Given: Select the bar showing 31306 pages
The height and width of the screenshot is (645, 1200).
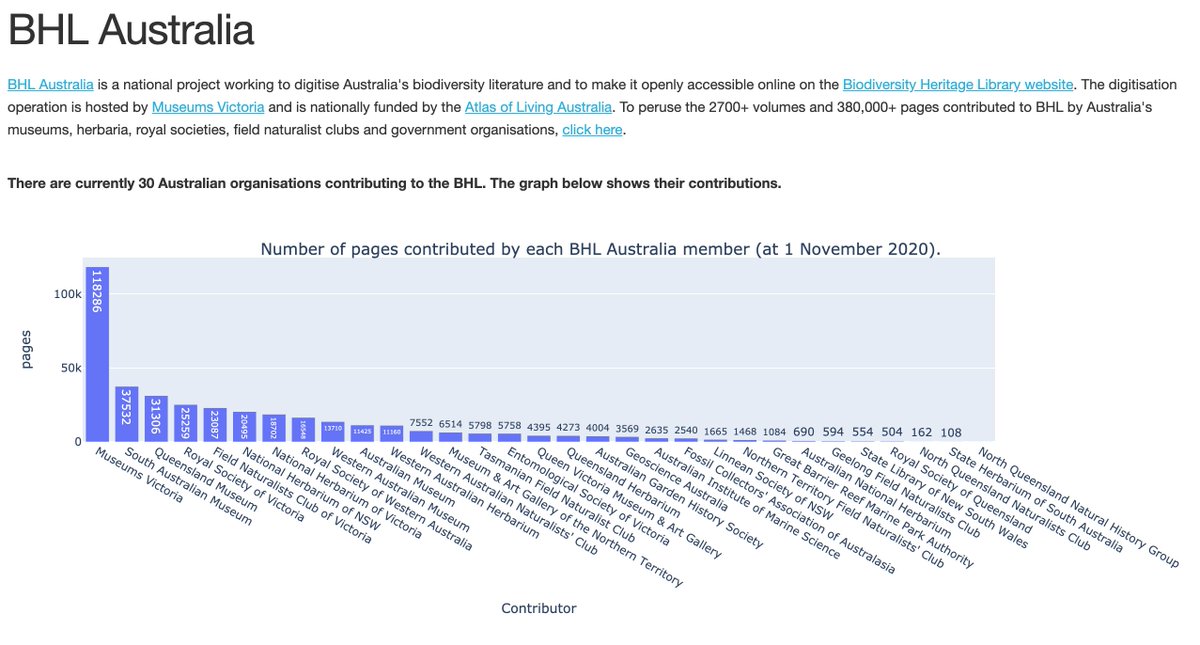Looking at the screenshot, I should point(156,418).
